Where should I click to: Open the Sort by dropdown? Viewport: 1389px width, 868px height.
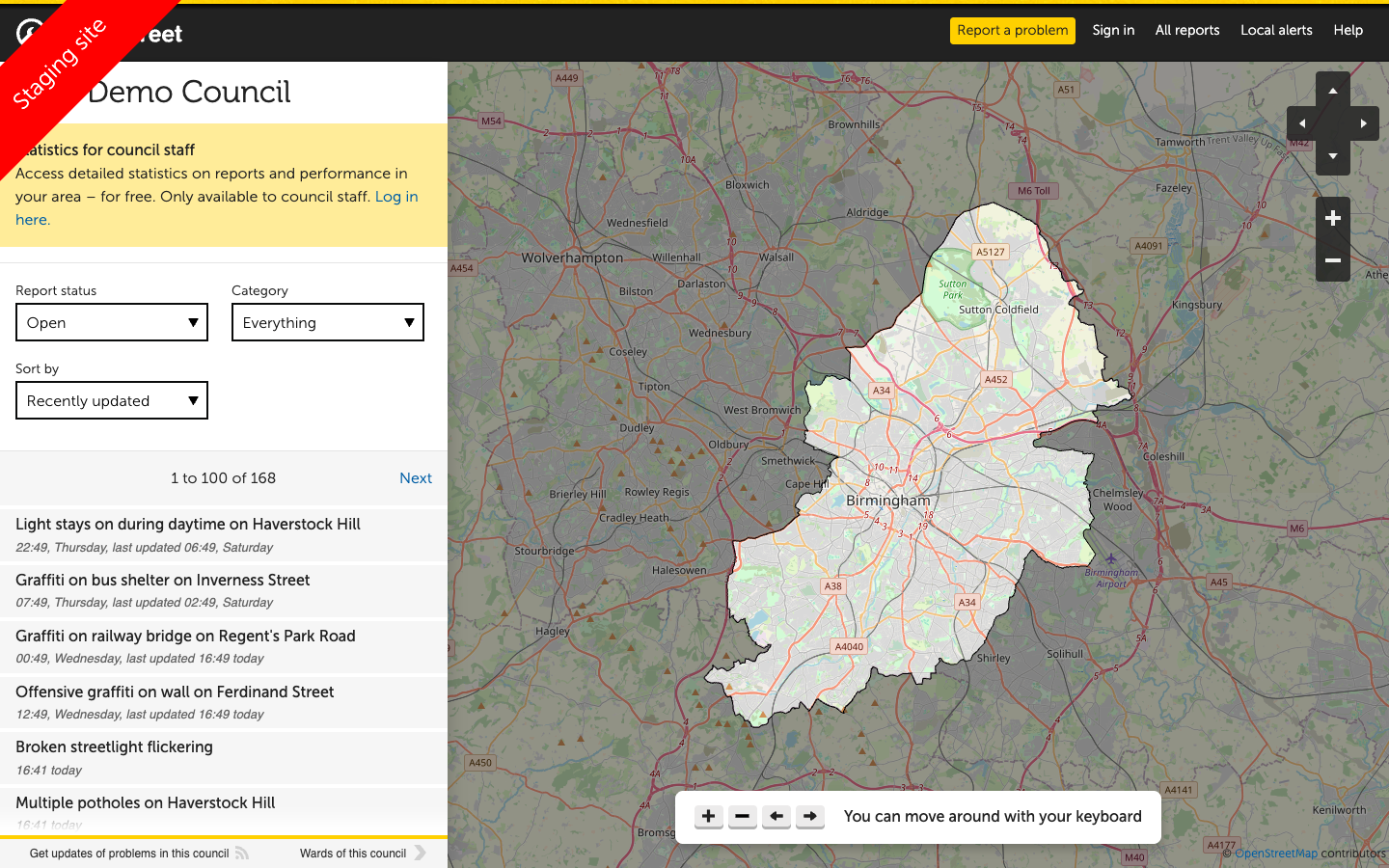[111, 399]
